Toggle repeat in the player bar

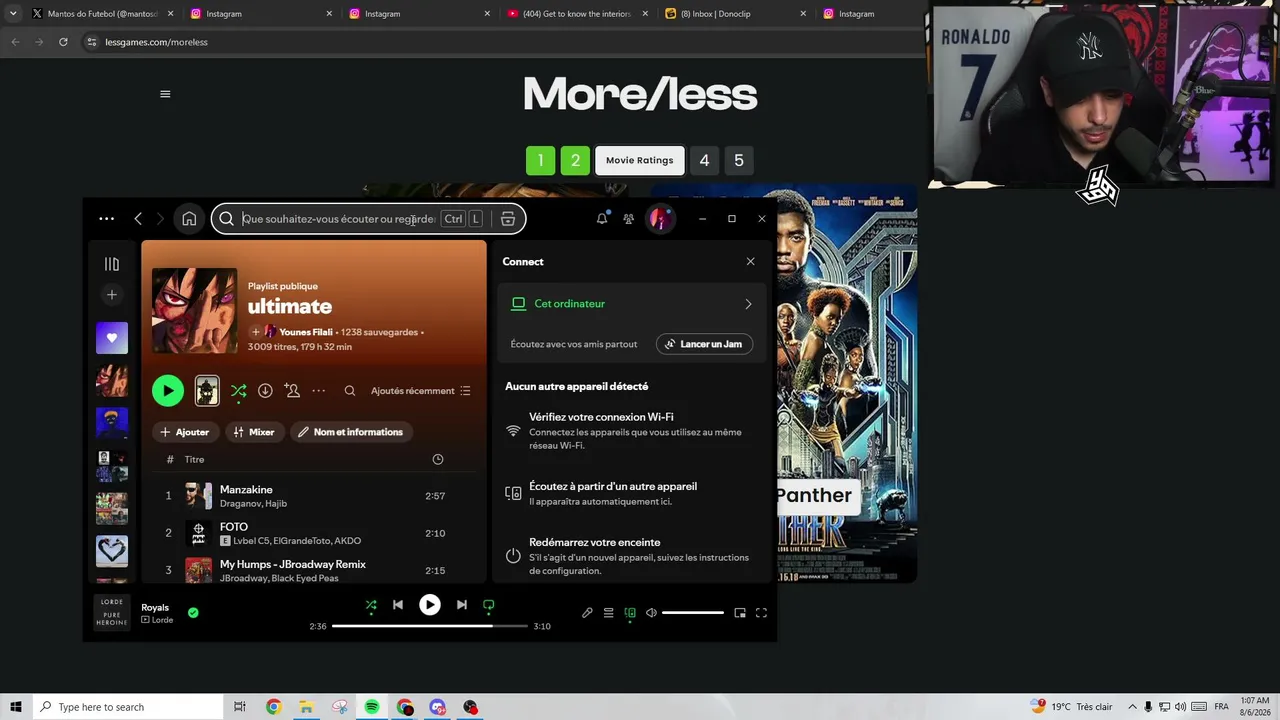click(489, 605)
